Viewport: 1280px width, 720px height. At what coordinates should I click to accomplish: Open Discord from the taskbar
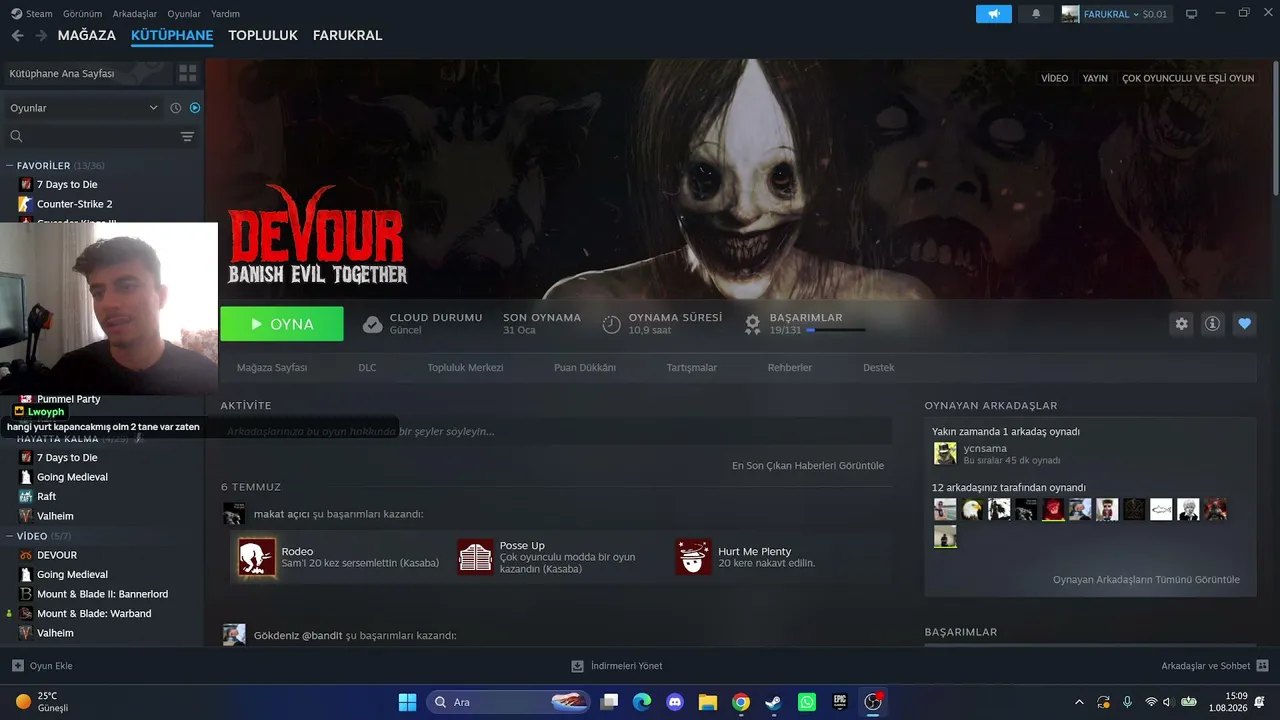[x=675, y=702]
